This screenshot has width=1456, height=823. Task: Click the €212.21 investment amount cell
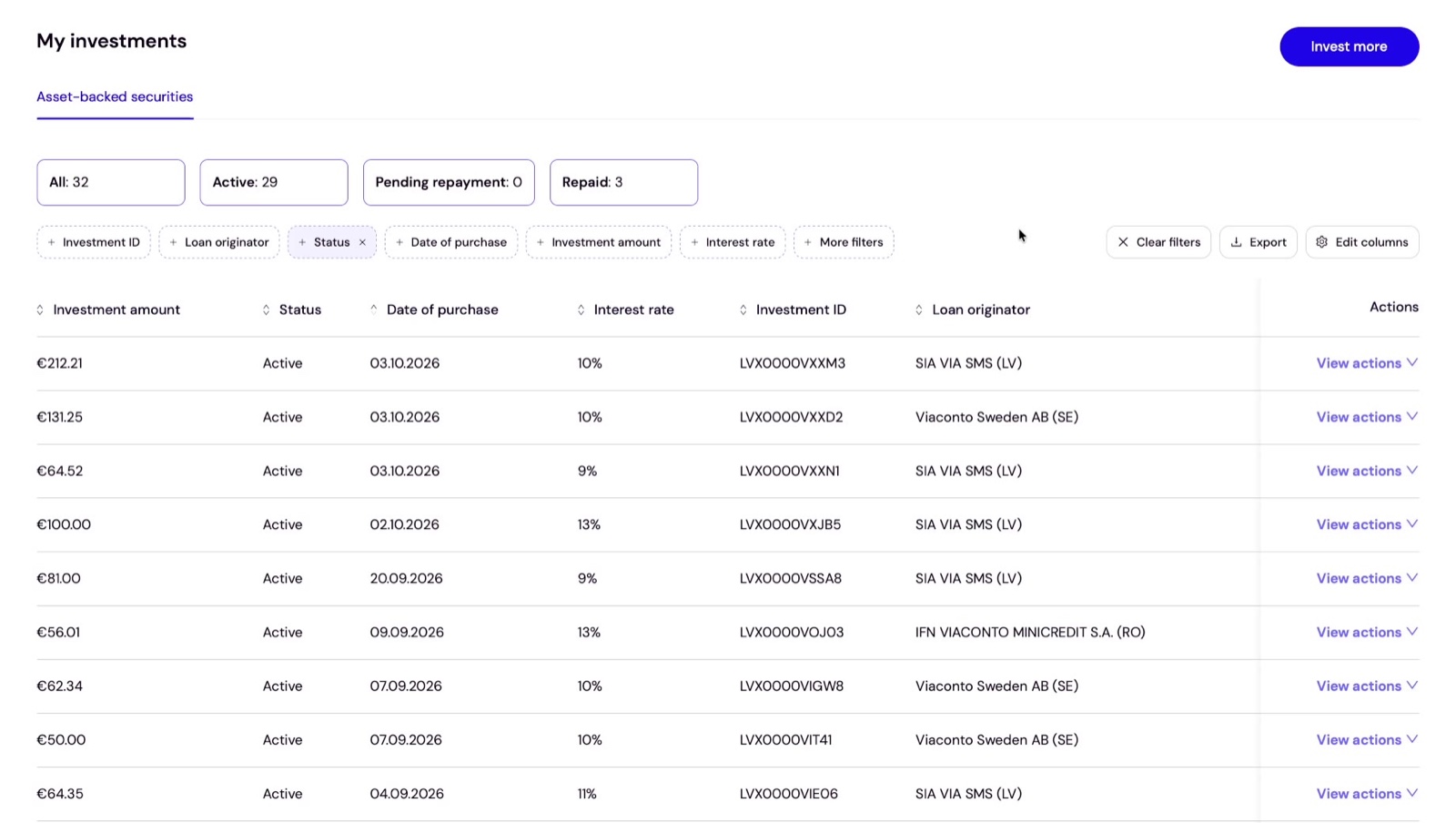59,363
